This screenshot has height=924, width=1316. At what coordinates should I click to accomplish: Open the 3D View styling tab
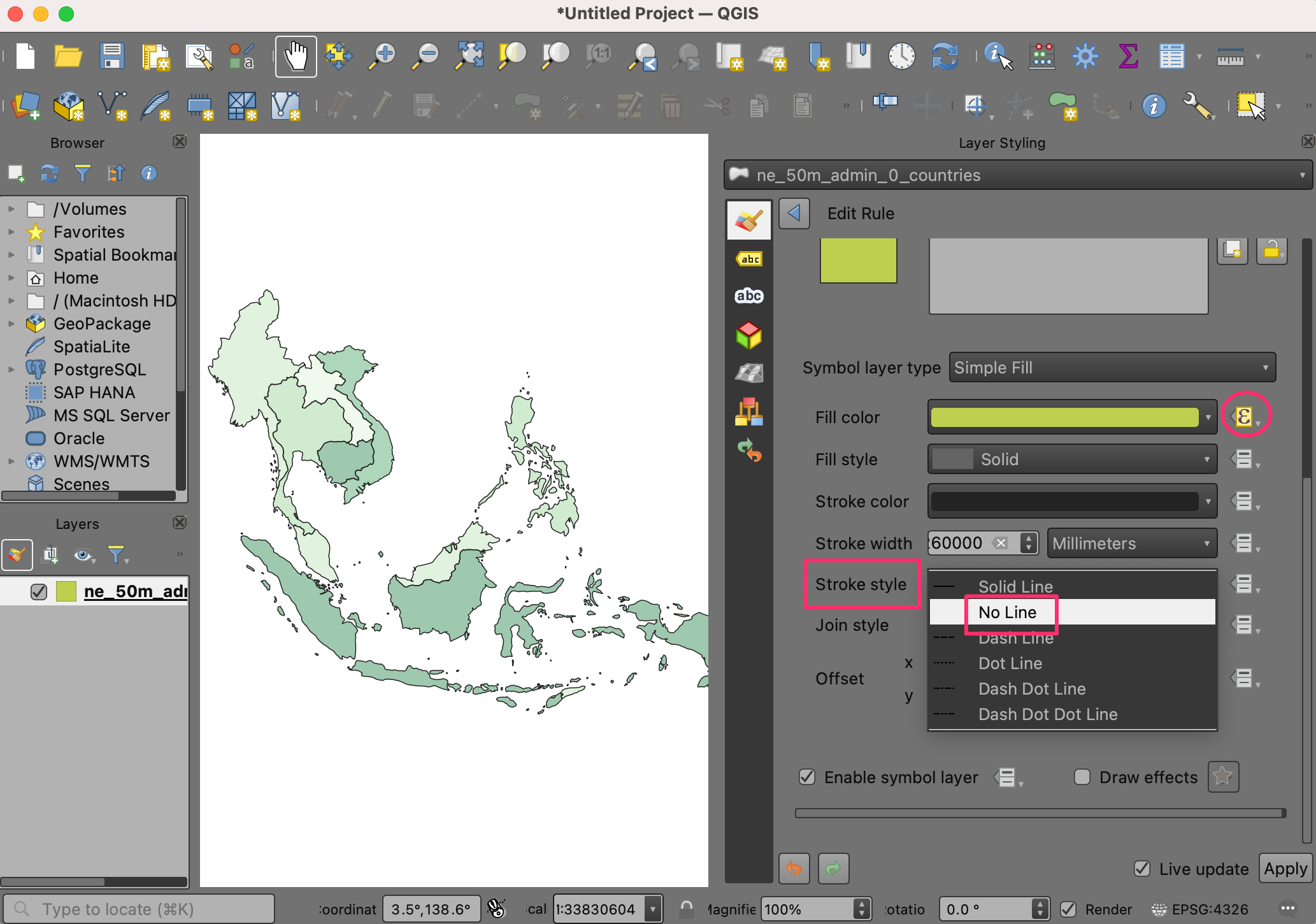coord(749,335)
